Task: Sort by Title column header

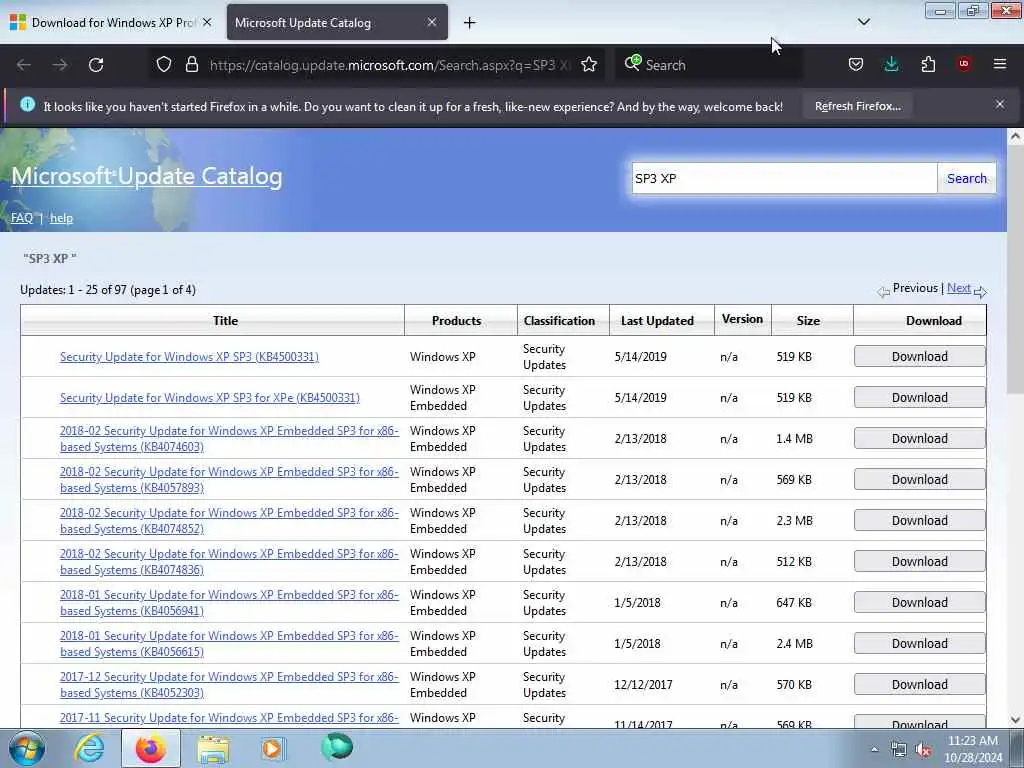Action: click(225, 321)
